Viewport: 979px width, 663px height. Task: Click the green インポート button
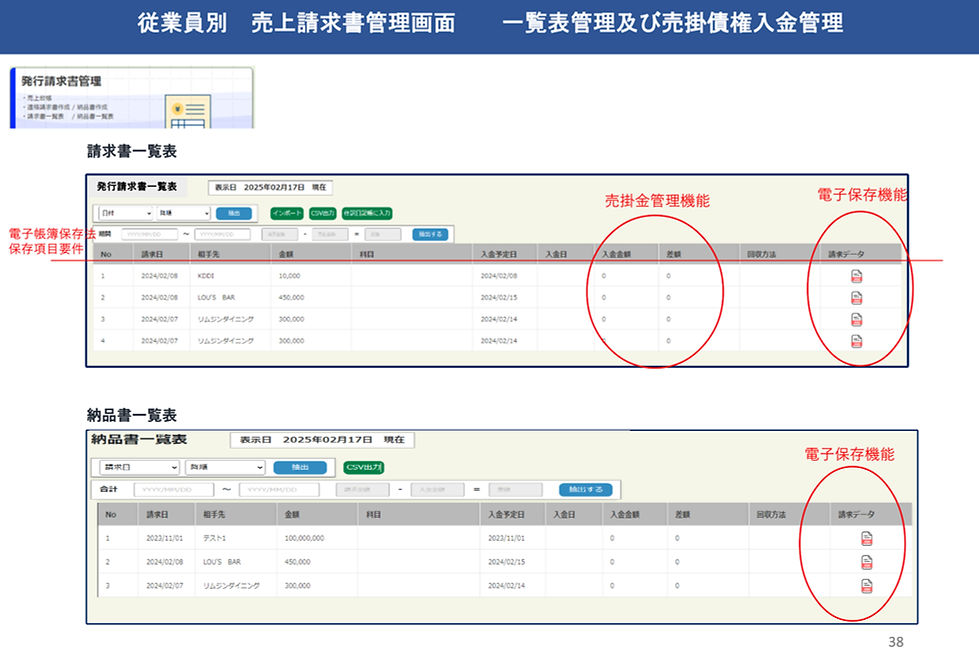click(x=287, y=214)
